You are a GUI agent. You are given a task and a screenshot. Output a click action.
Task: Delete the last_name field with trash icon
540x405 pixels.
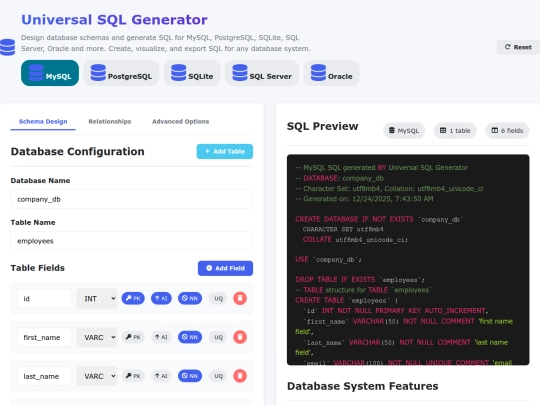tap(240, 376)
